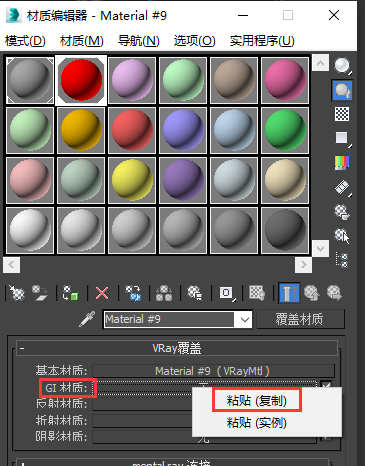Click the Material #9 (VRayMtl) base material button

pos(213,371)
